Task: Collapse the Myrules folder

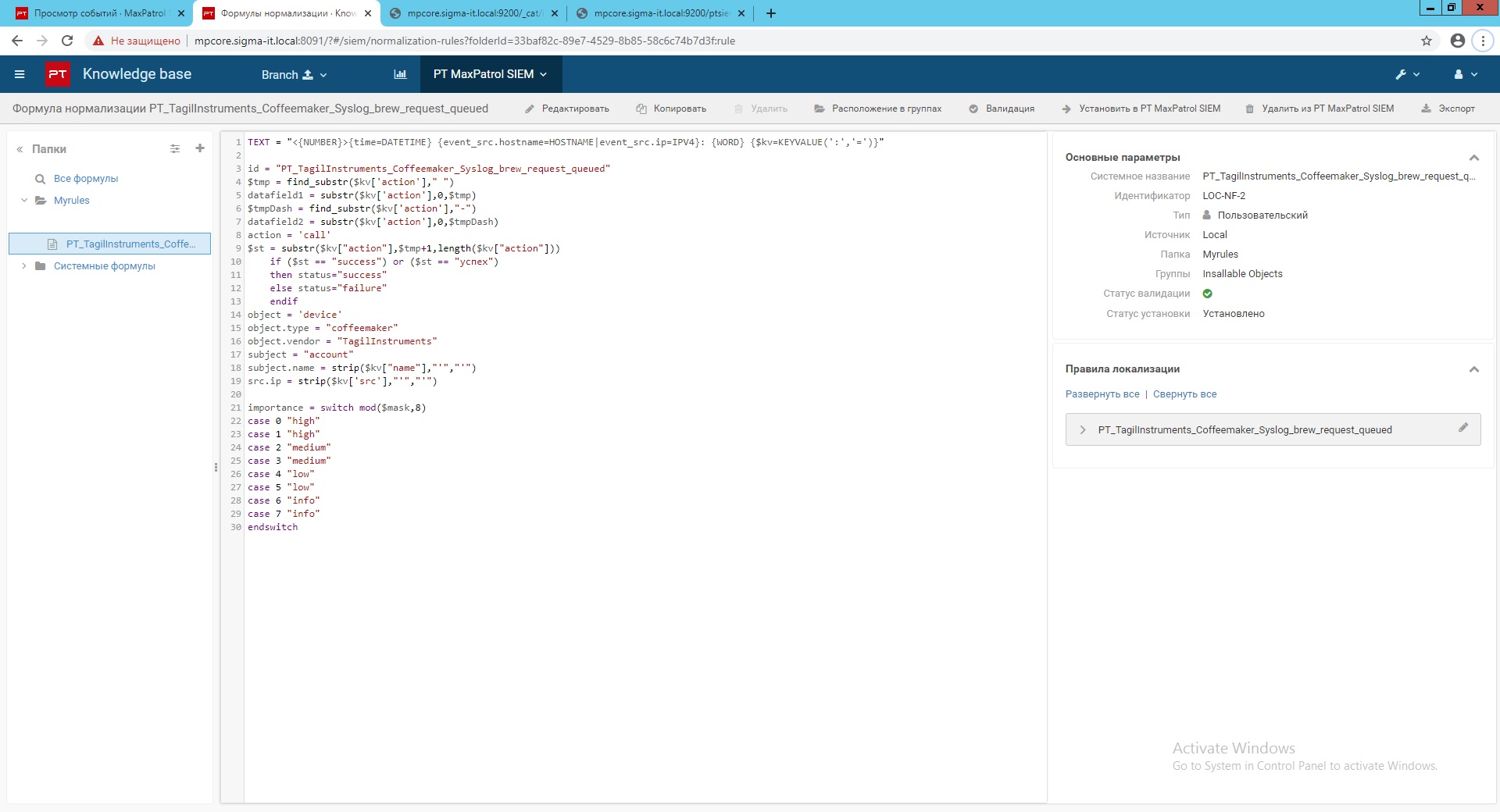Action: 24,201
